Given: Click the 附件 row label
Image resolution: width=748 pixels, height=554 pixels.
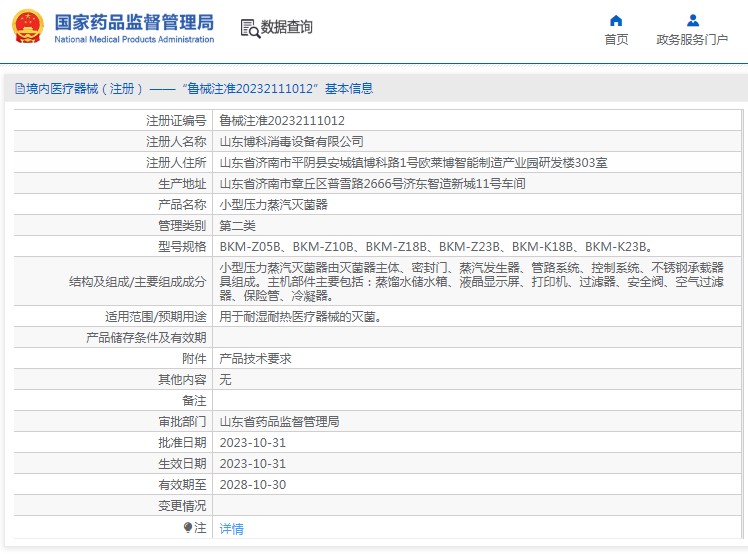Looking at the screenshot, I should 194,359.
